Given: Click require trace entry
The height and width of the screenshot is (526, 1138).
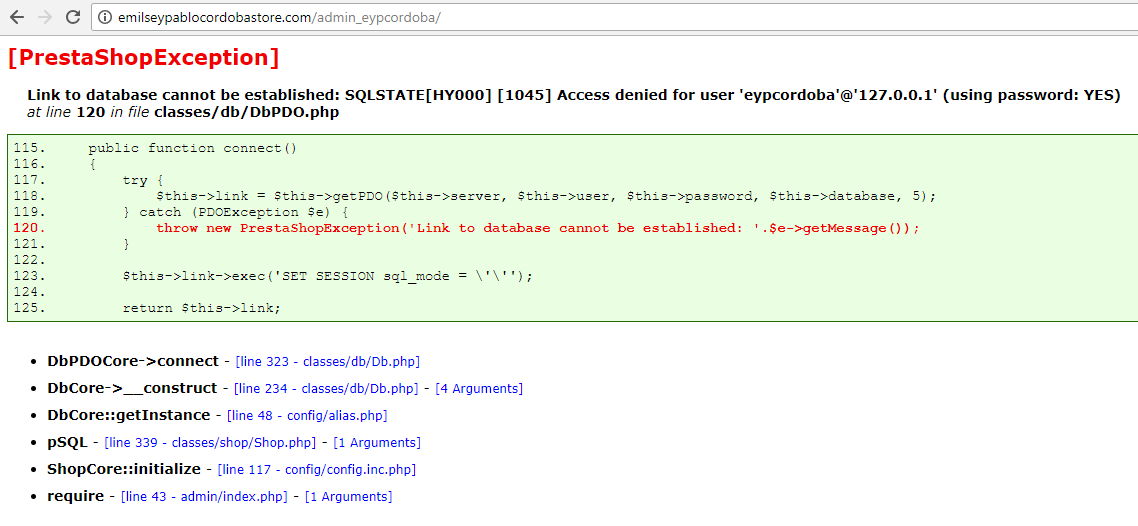Looking at the screenshot, I should coord(75,497).
